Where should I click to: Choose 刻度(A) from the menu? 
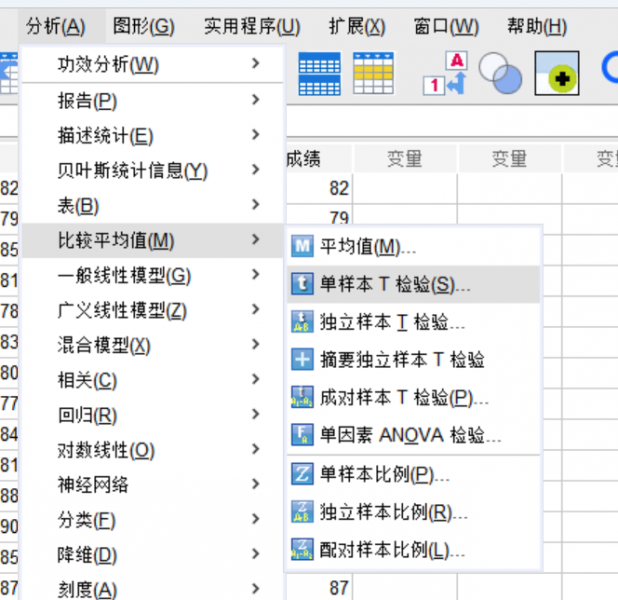pos(152,589)
